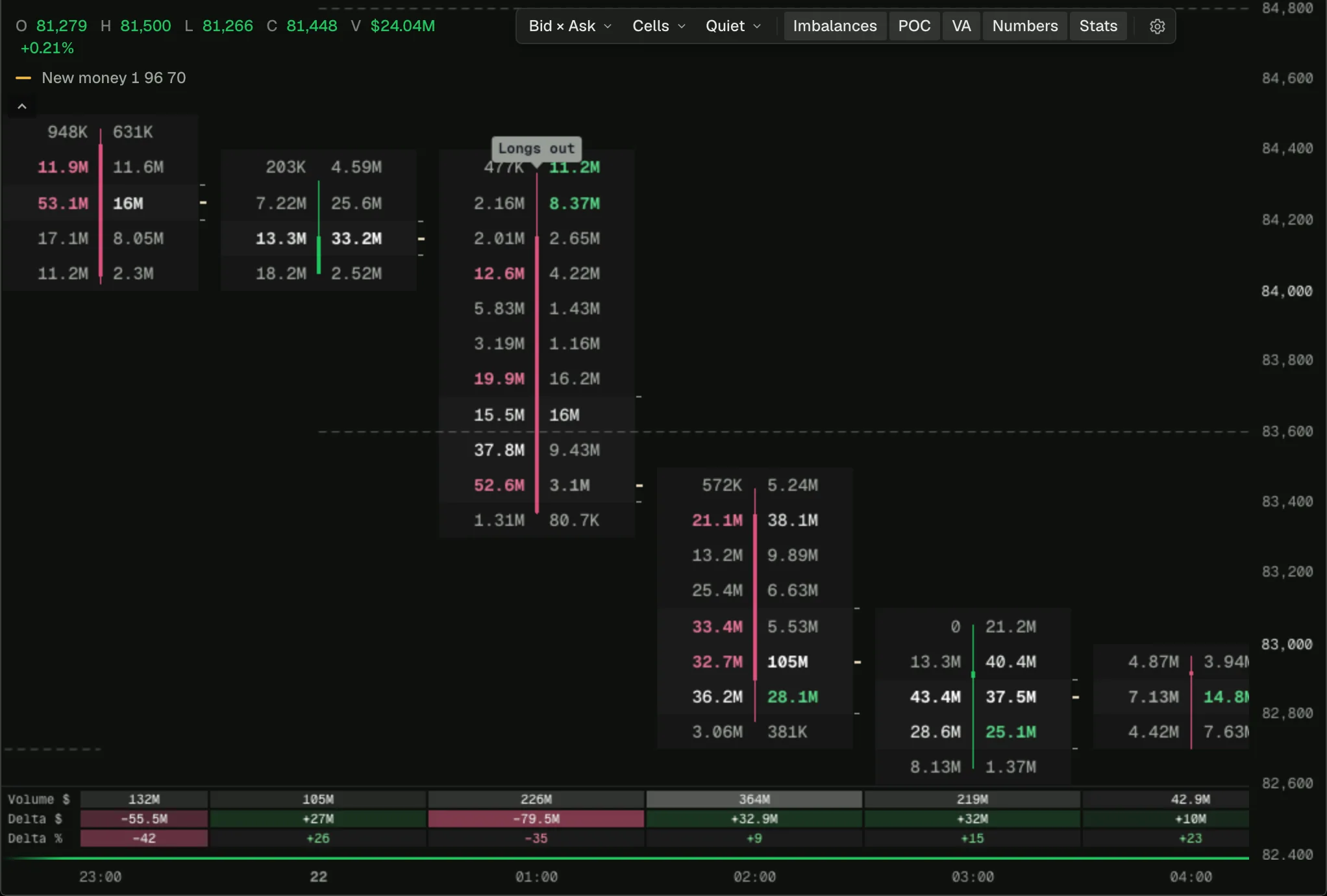Select the New money 1 96 70 indicator
This screenshot has height=896, width=1327.
114,78
